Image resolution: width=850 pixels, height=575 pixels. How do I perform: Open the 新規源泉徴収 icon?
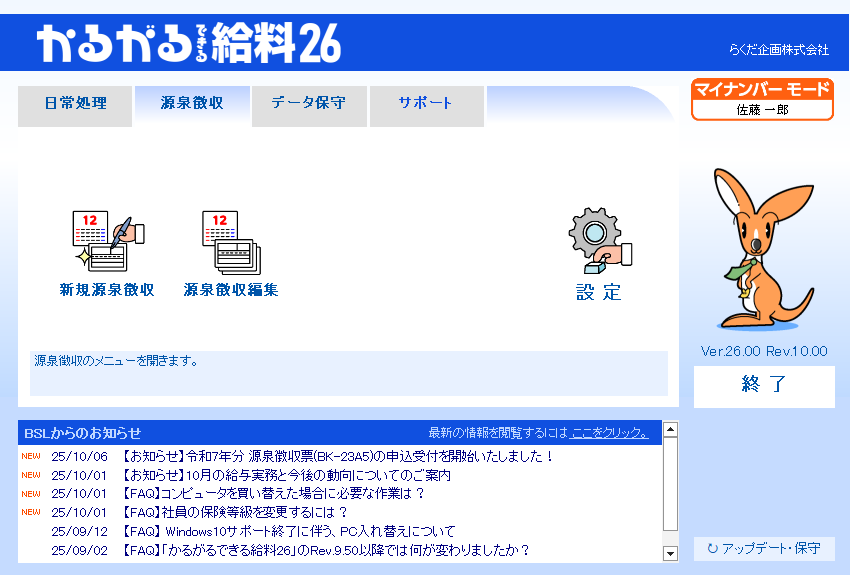pos(107,243)
